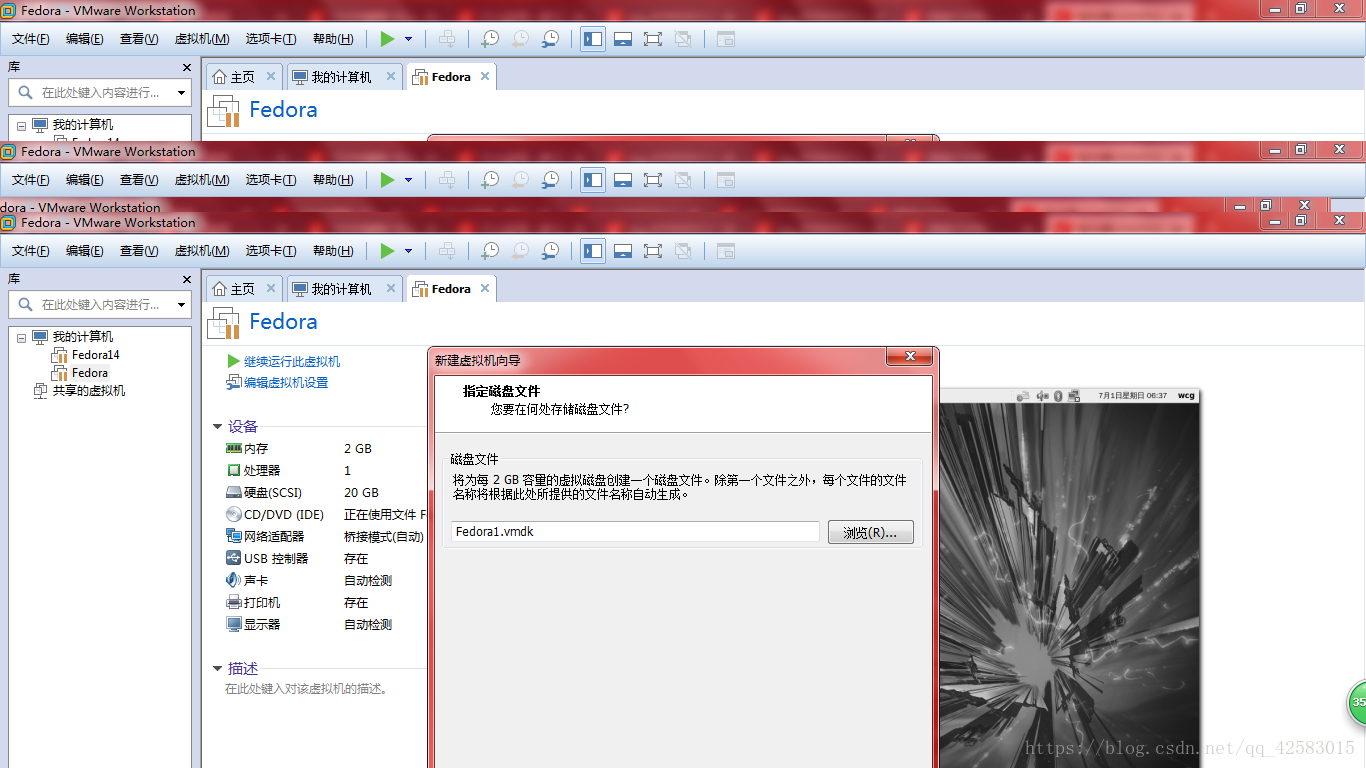Click the 浏览(R)... browse button in the wizard
The width and height of the screenshot is (1366, 768).
tap(870, 533)
